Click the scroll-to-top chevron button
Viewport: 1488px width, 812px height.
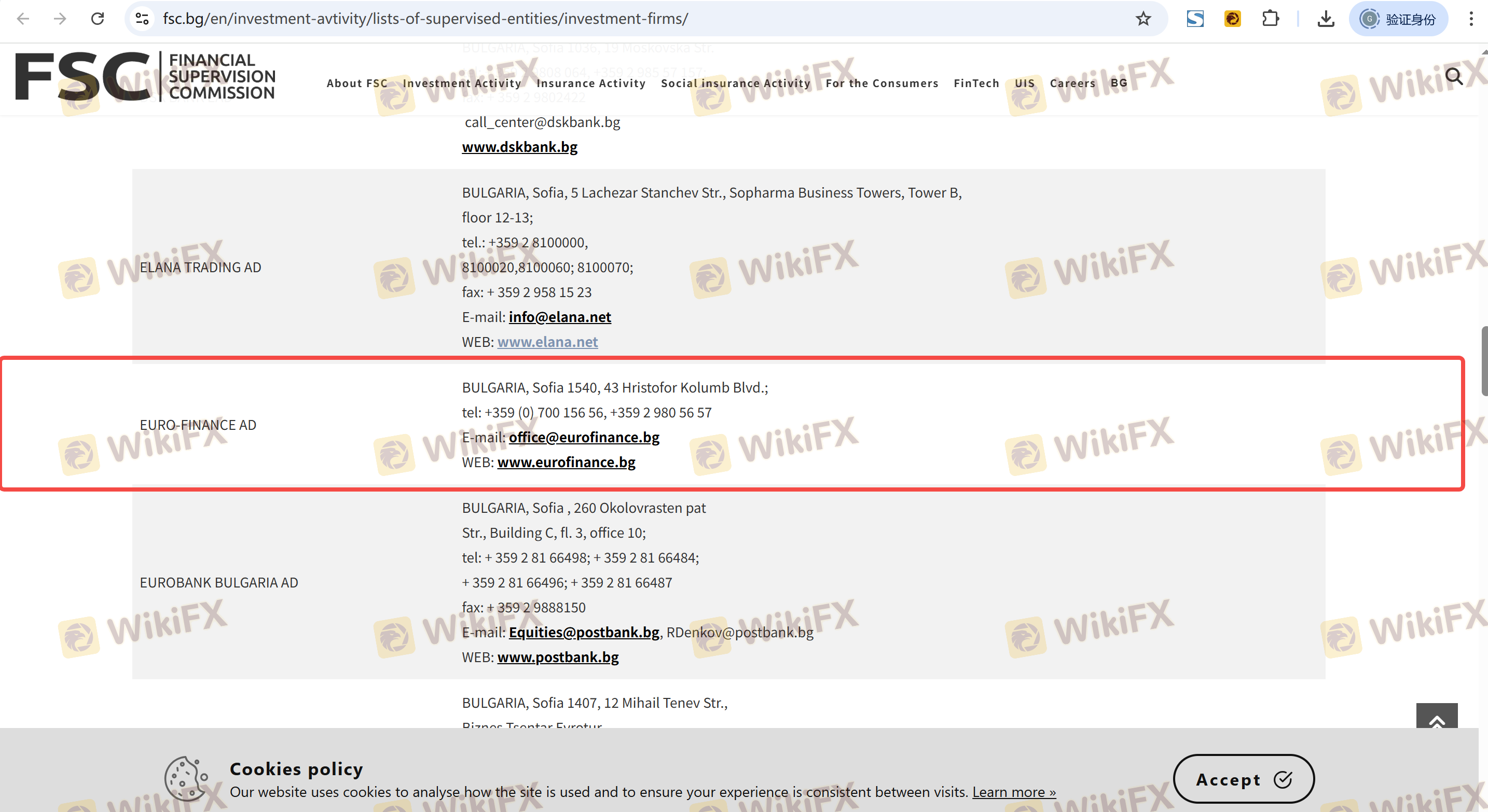point(1436,718)
